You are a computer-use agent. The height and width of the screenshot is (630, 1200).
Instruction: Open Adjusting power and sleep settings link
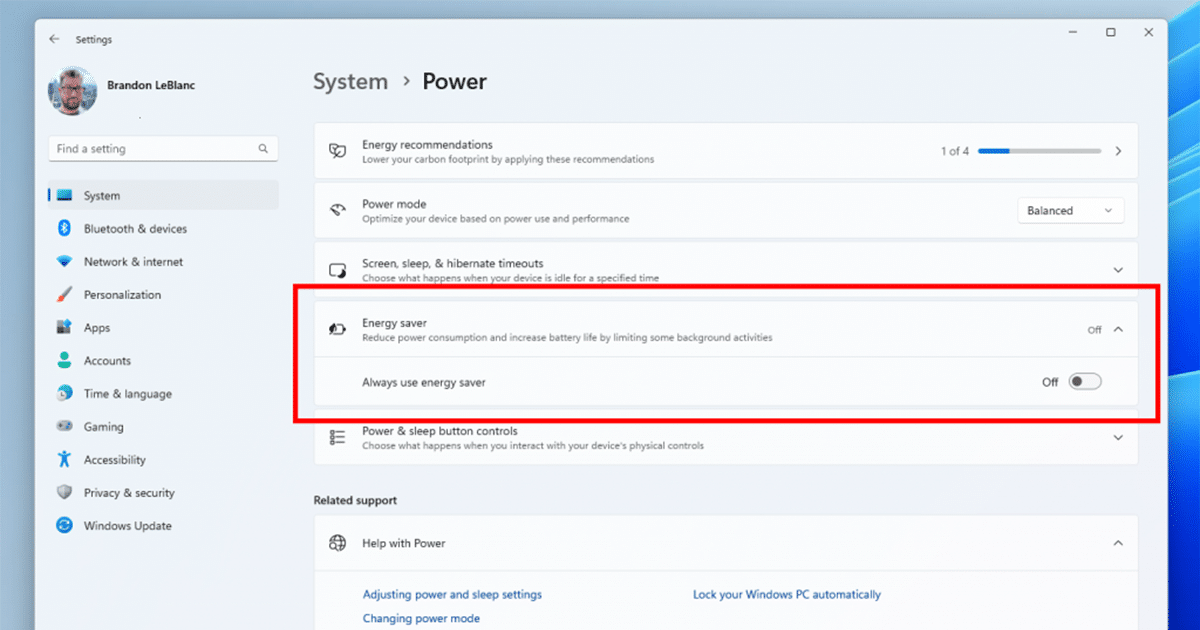(452, 594)
